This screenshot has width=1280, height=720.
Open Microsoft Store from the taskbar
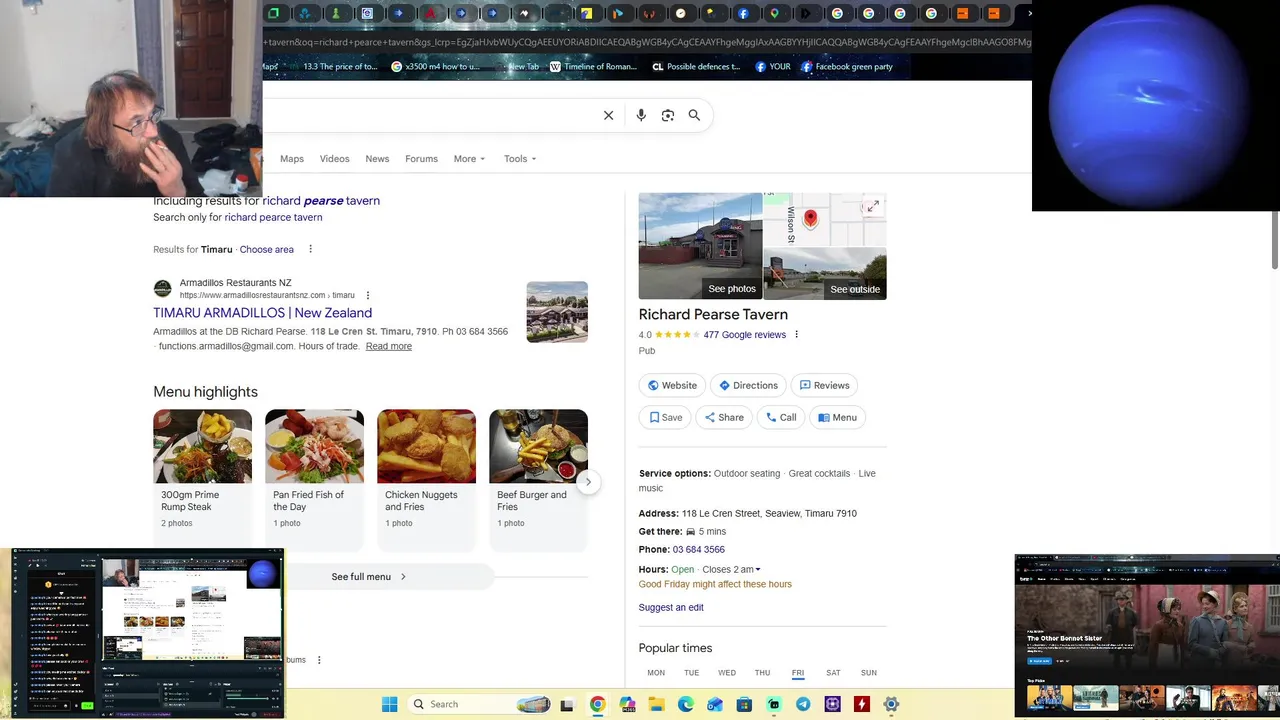(x=744, y=704)
